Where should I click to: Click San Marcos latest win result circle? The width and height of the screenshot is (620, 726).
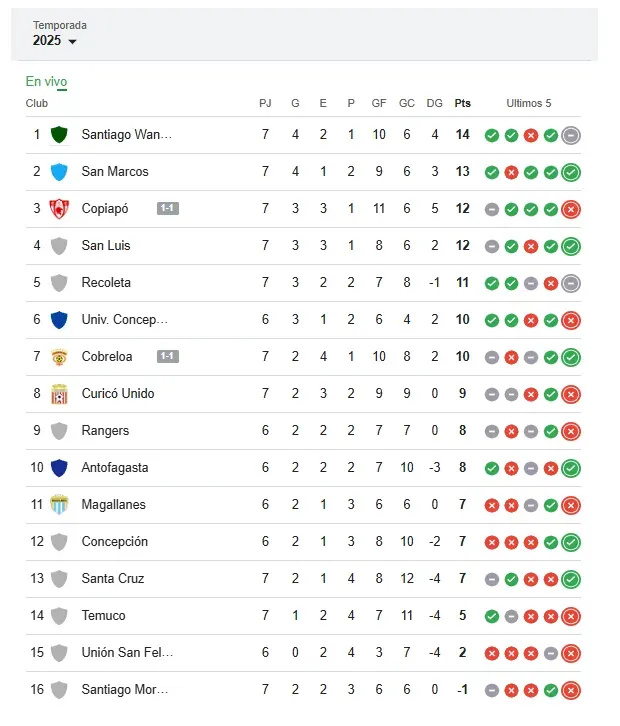click(571, 172)
